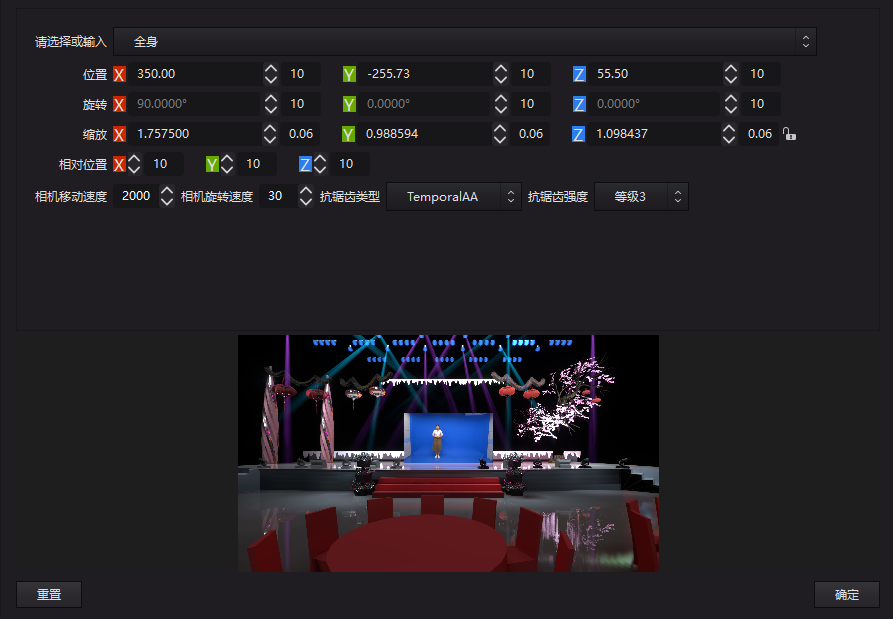
Task: Click the 旋转 X value field 90.0000°
Action: tap(195, 104)
